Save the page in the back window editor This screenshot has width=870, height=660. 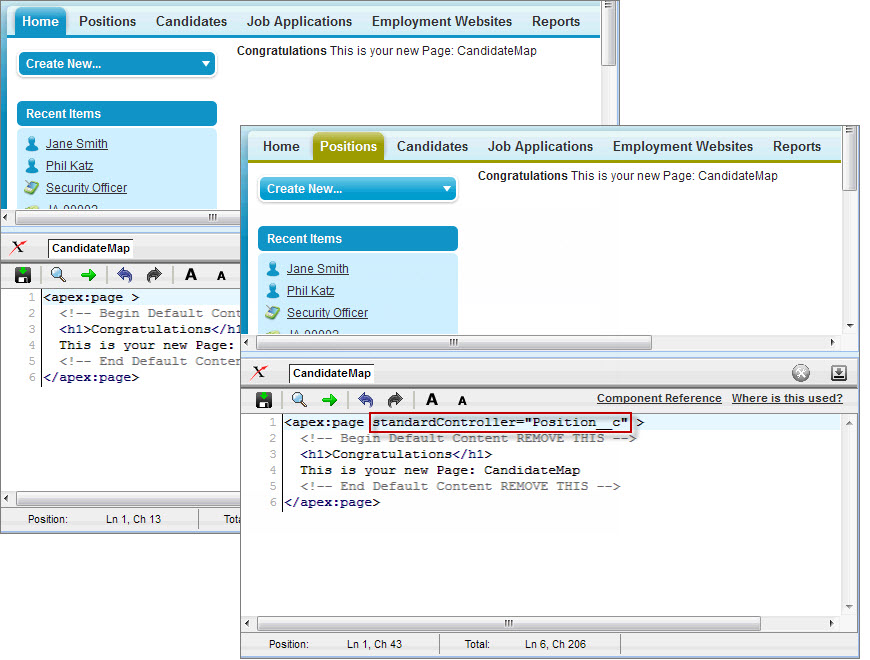(23, 275)
